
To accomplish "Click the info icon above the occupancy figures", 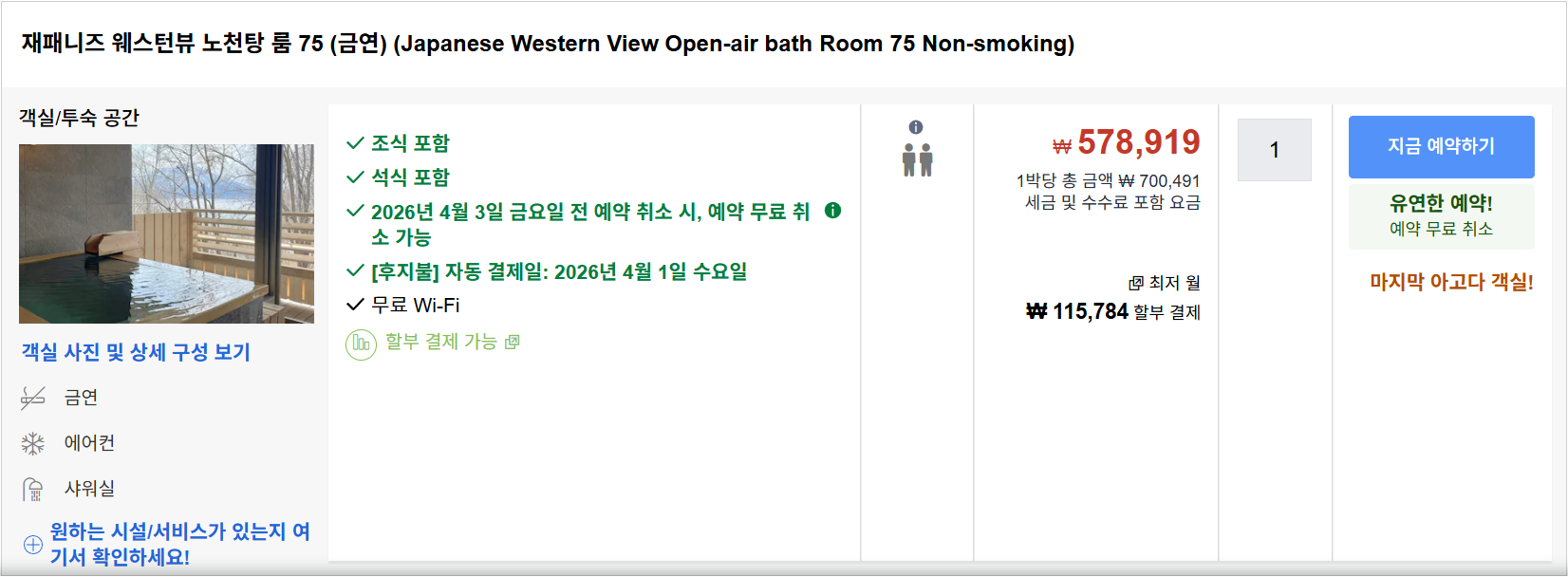I will (x=917, y=124).
